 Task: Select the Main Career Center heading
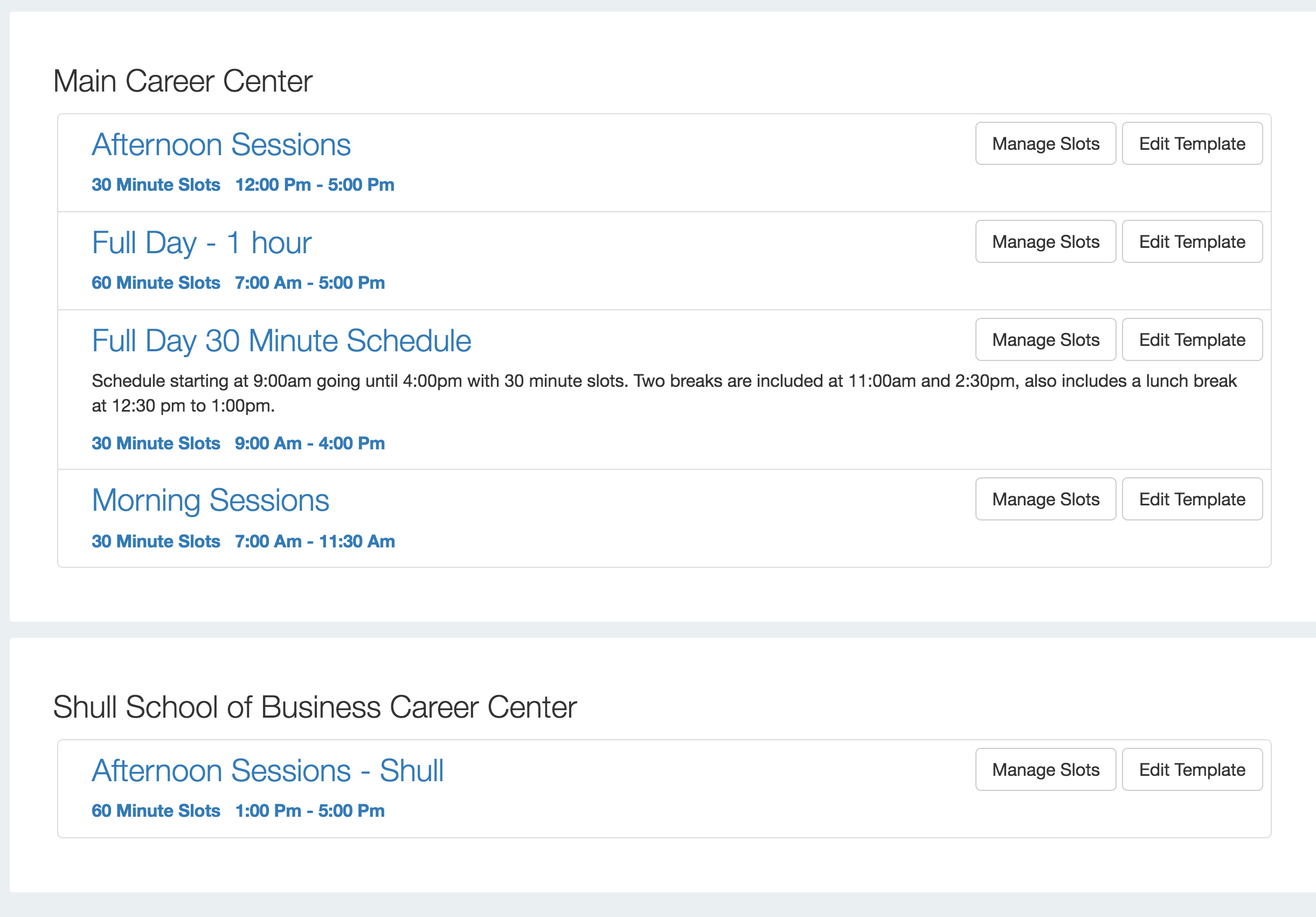tap(183, 81)
